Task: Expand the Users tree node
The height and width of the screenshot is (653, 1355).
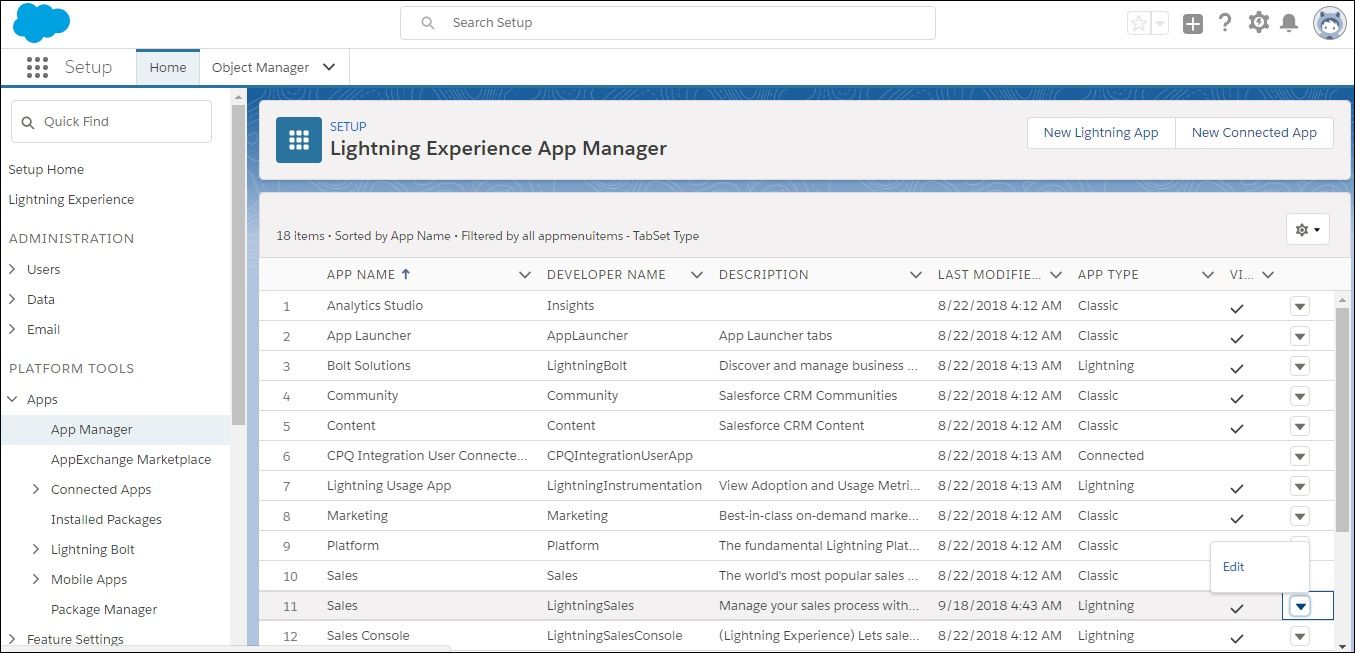Action: (x=12, y=269)
